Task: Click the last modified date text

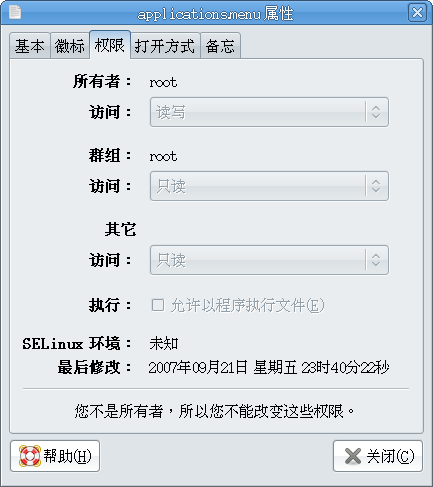Action: (x=269, y=368)
